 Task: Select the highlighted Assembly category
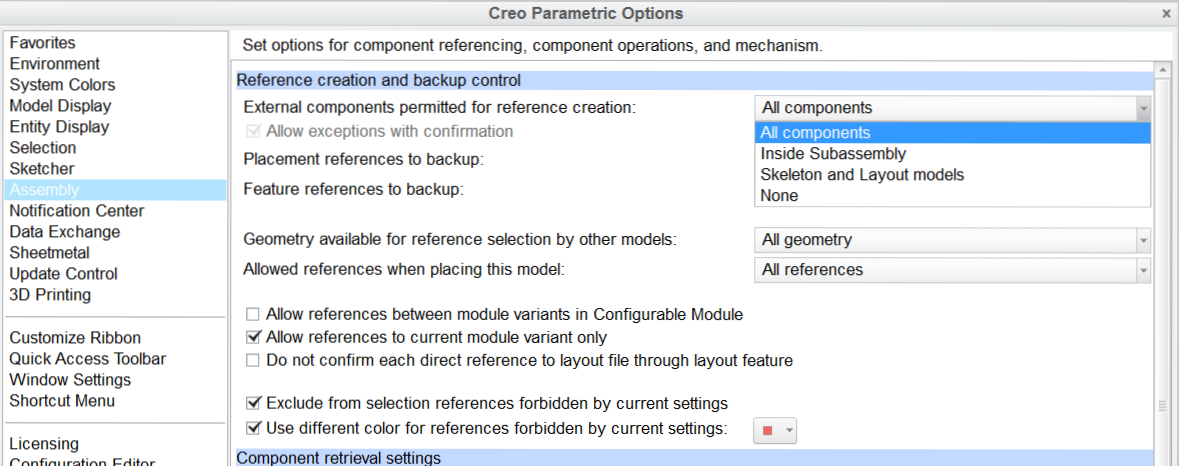(115, 190)
